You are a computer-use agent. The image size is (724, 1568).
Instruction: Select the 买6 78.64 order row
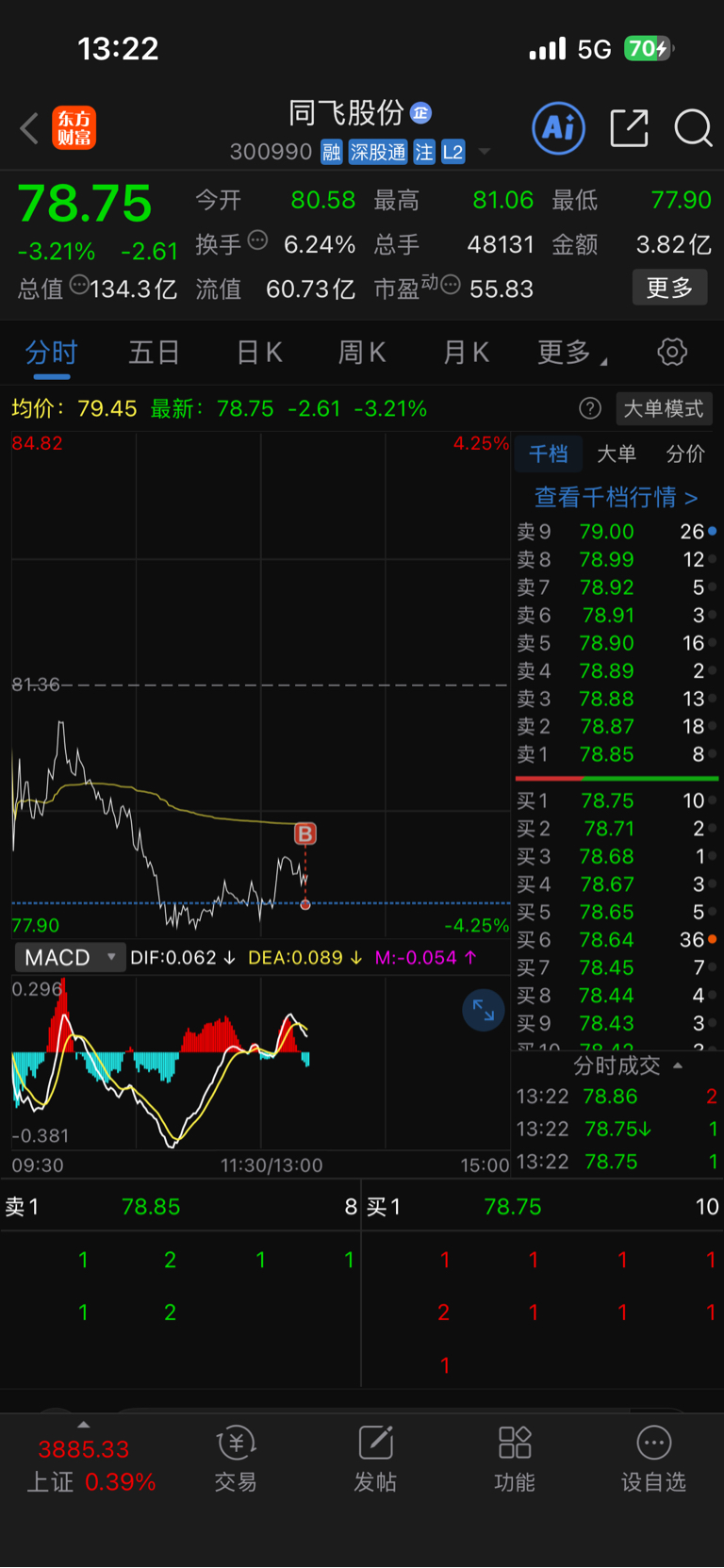pos(617,940)
